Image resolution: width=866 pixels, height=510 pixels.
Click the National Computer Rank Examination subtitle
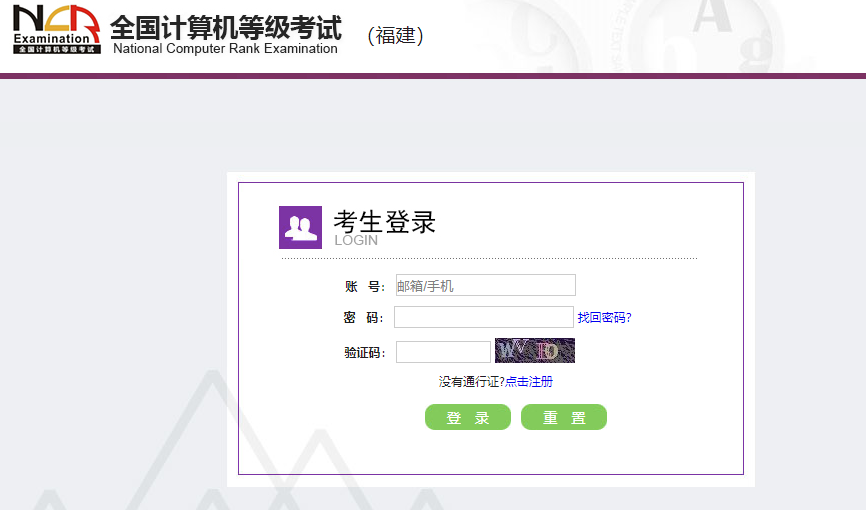[225, 49]
